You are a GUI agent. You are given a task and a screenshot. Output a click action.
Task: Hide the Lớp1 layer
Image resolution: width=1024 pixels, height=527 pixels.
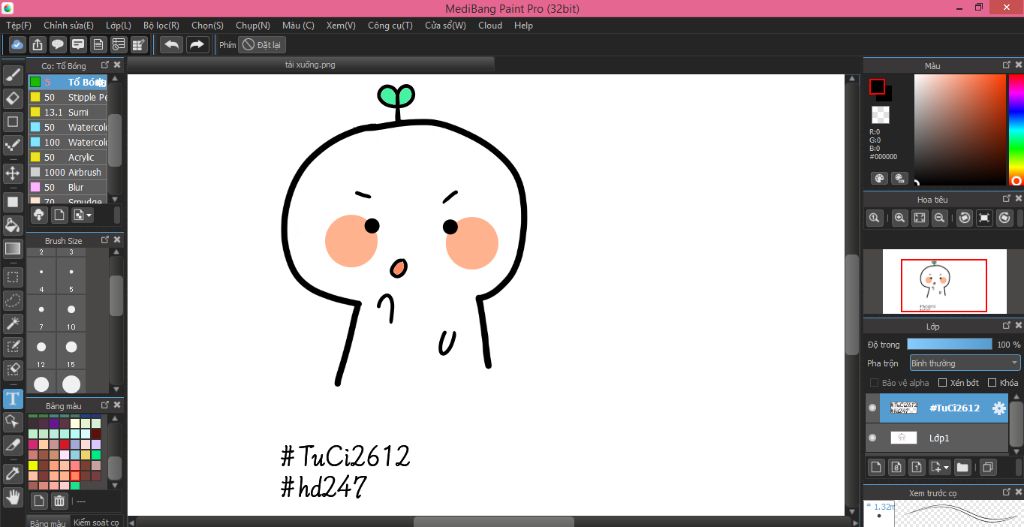pyautogui.click(x=872, y=438)
